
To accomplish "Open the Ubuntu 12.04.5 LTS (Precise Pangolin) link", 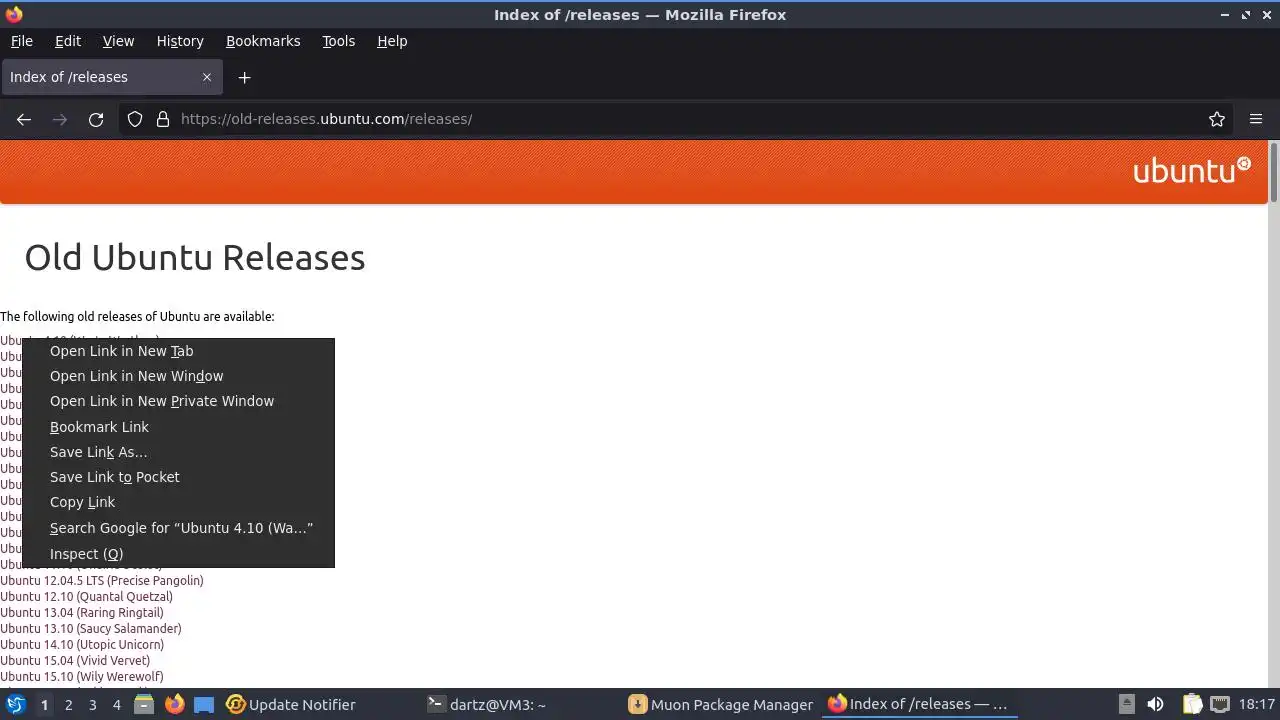I will [102, 580].
